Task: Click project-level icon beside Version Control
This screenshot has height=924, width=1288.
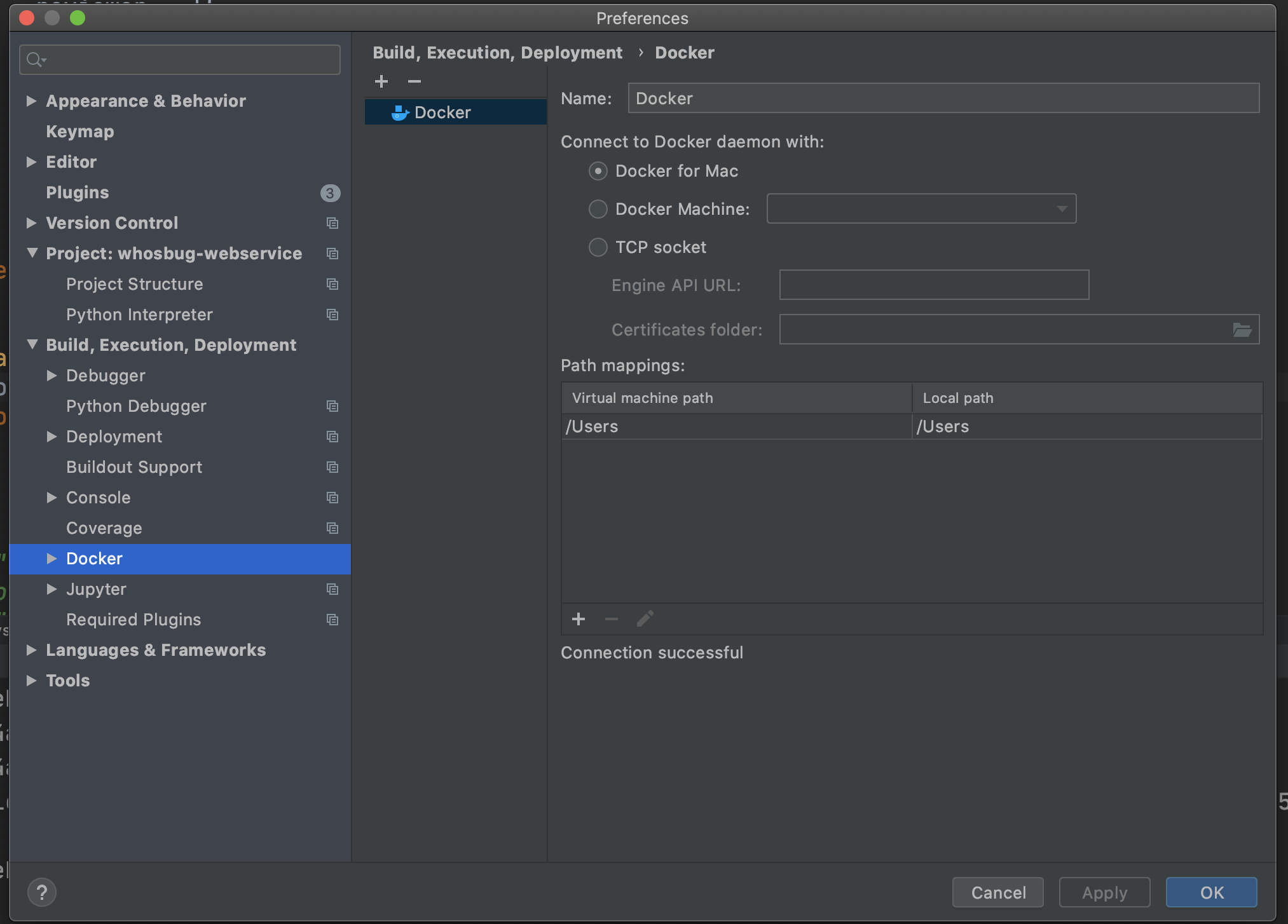Action: pos(332,223)
